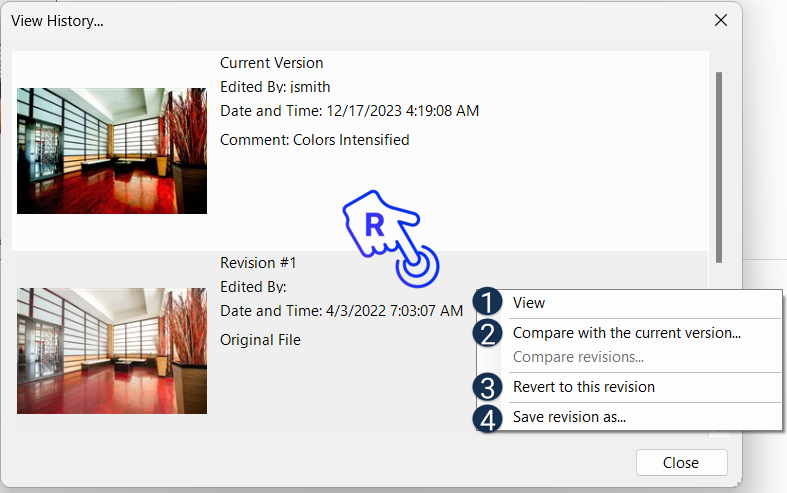This screenshot has width=787, height=493.
Task: Close the View History window with X
Action: click(x=720, y=19)
